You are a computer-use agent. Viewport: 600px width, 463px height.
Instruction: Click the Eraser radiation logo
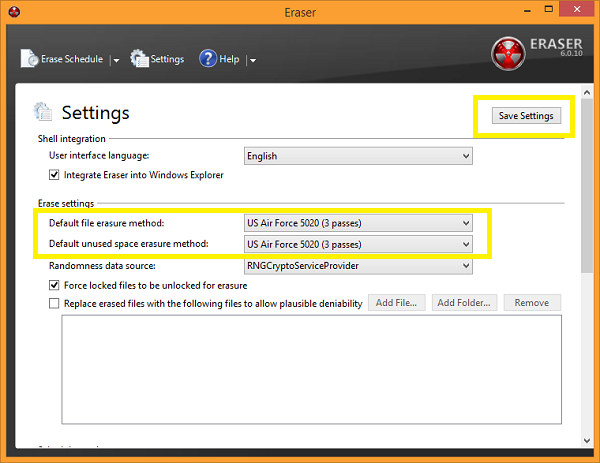tap(508, 54)
